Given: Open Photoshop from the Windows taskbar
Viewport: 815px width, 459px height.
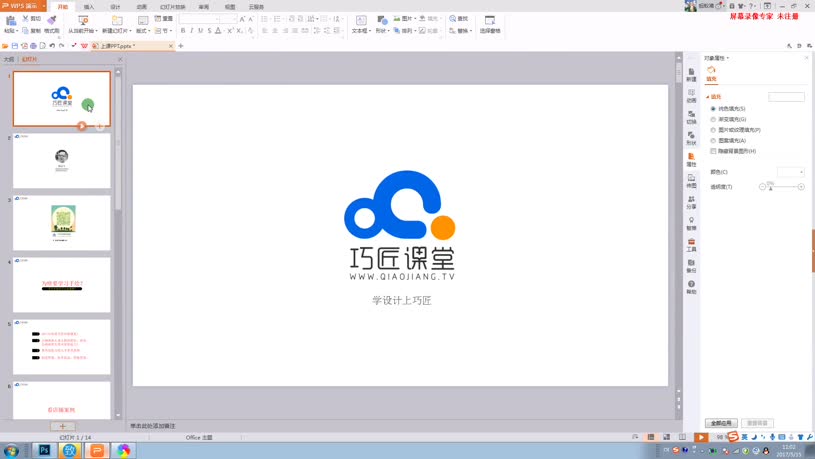Looking at the screenshot, I should coord(44,450).
